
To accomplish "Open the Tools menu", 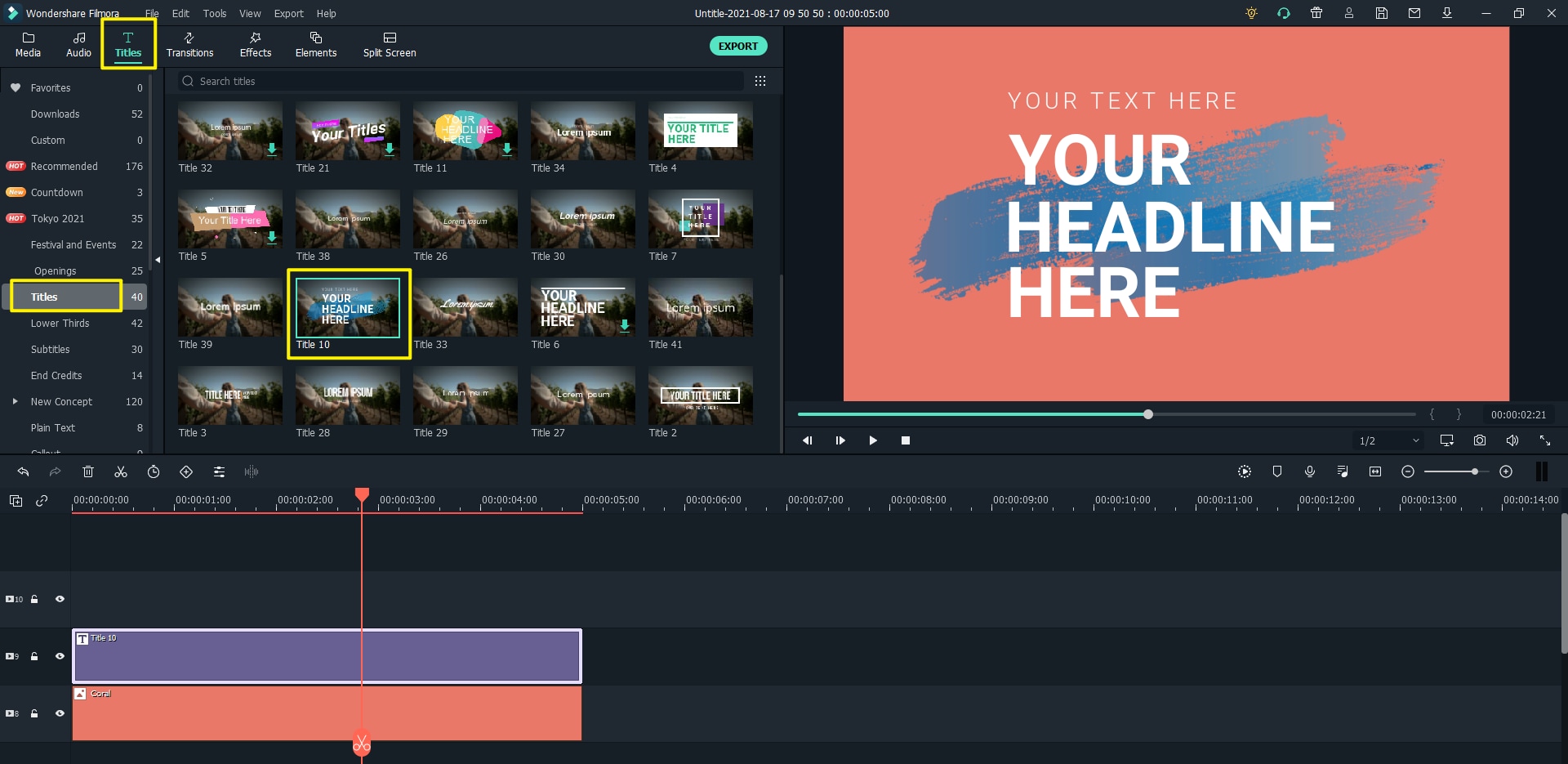I will click(x=215, y=13).
